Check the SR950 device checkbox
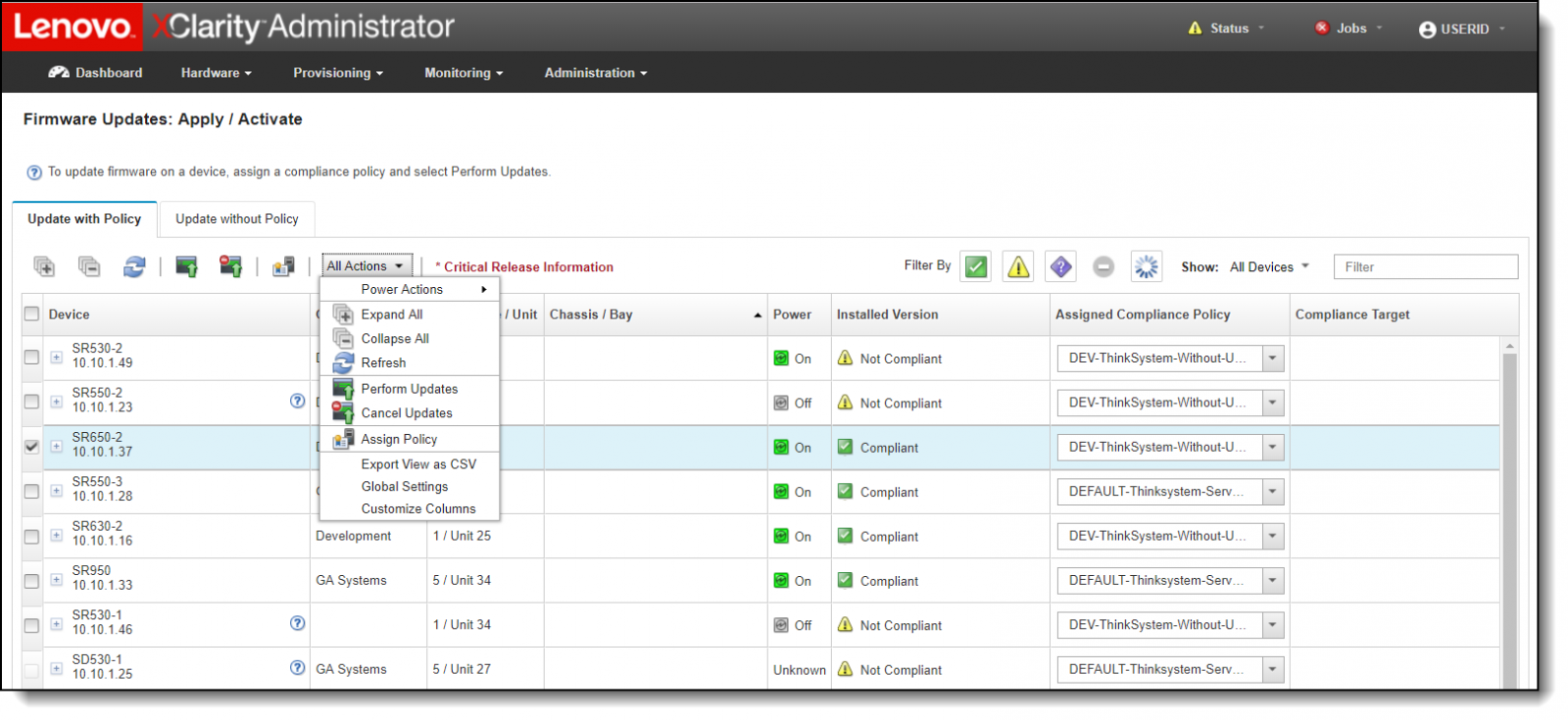1568x720 pixels. click(31, 580)
